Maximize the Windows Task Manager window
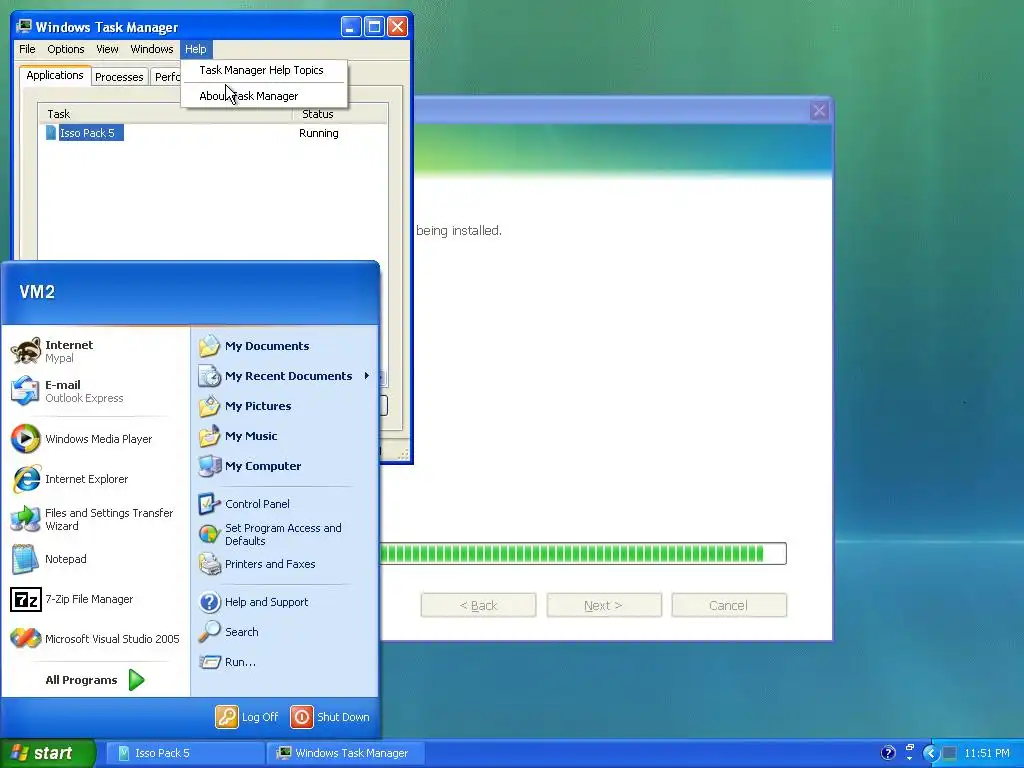Image resolution: width=1024 pixels, height=768 pixels. tap(374, 27)
